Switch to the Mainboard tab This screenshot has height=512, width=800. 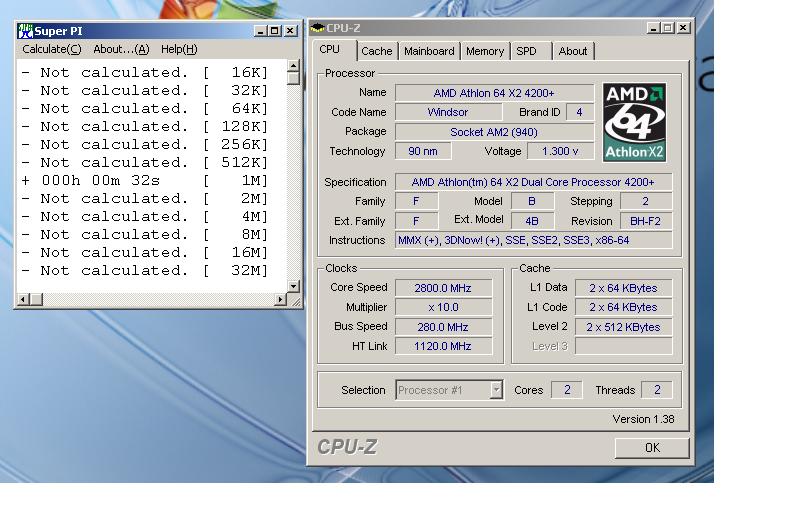click(x=429, y=51)
